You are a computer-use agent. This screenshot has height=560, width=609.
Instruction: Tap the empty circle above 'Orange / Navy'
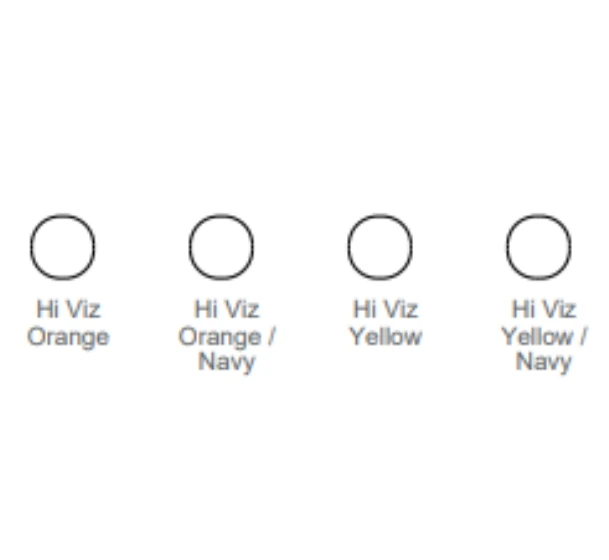(x=221, y=247)
